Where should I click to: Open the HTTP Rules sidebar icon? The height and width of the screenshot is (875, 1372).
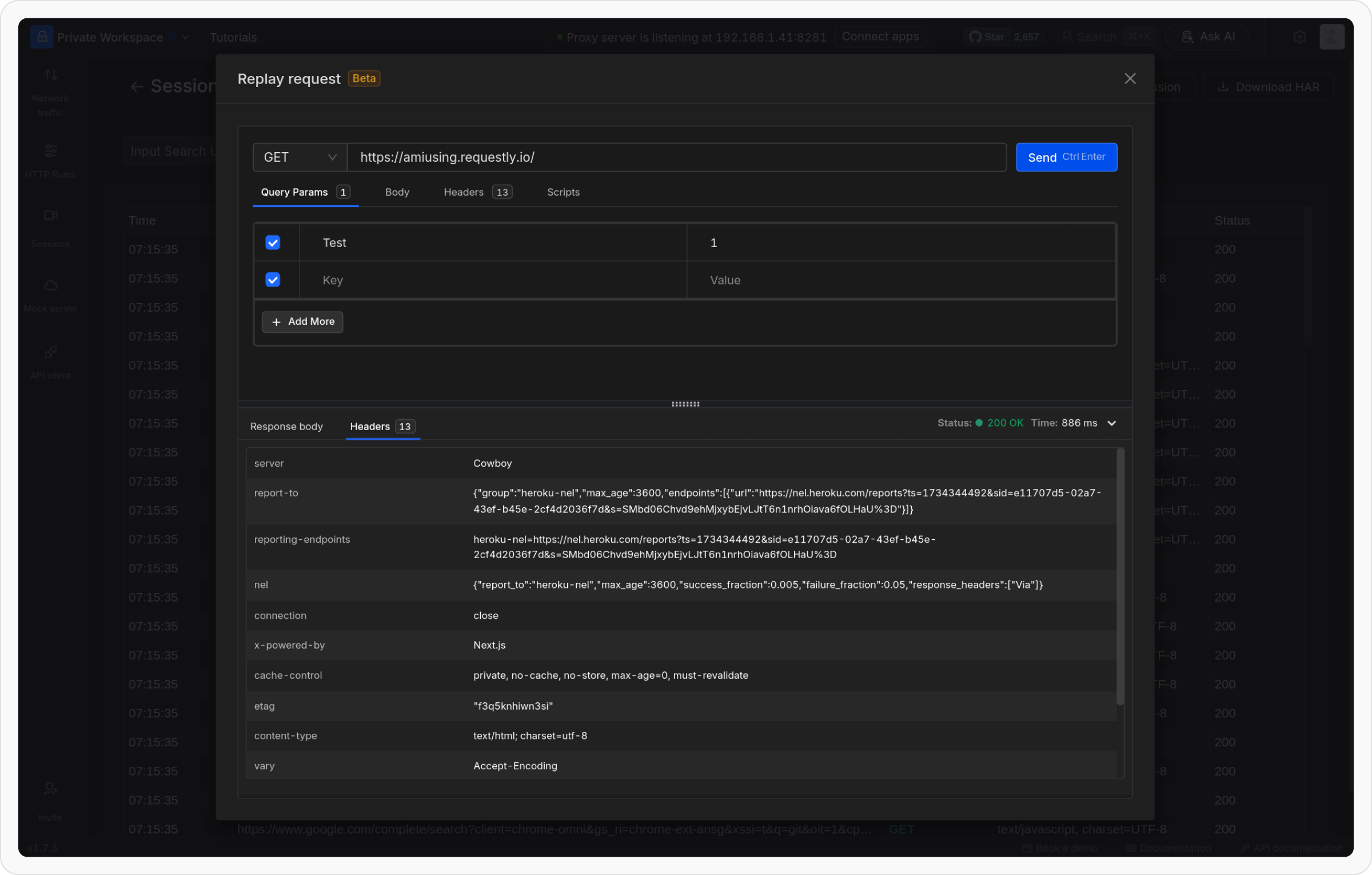coord(51,152)
